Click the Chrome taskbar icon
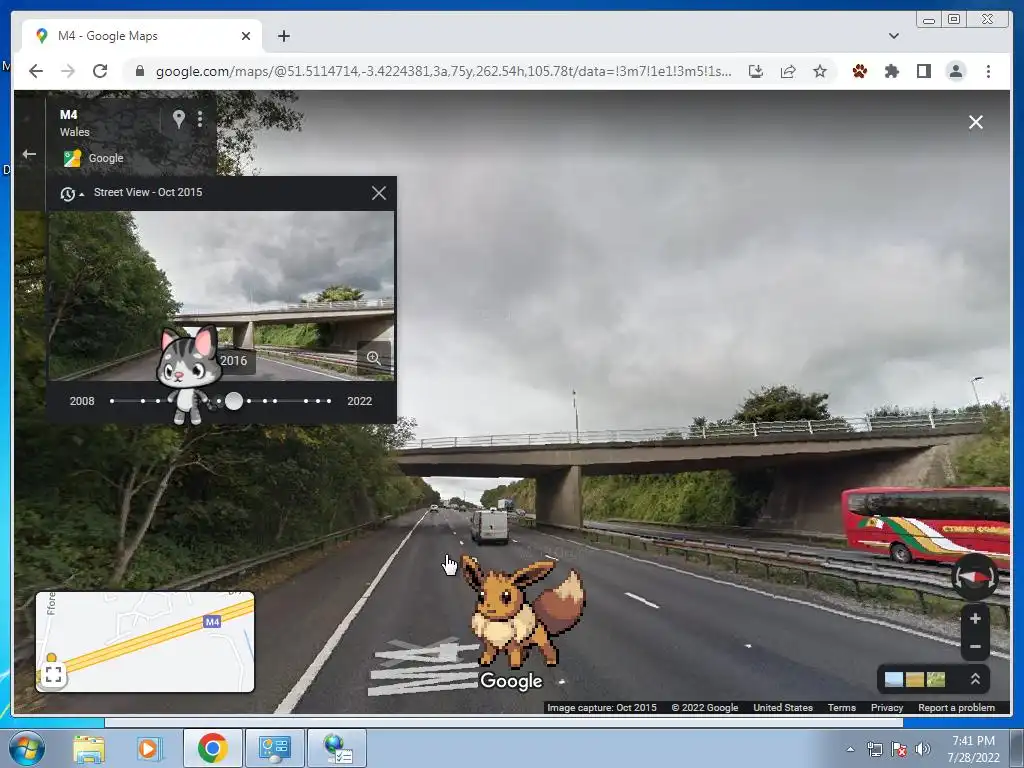1024x768 pixels. coord(213,748)
